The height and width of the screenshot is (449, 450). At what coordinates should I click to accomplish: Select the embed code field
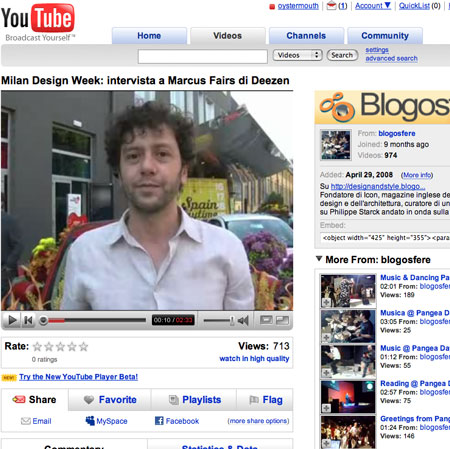[384, 238]
